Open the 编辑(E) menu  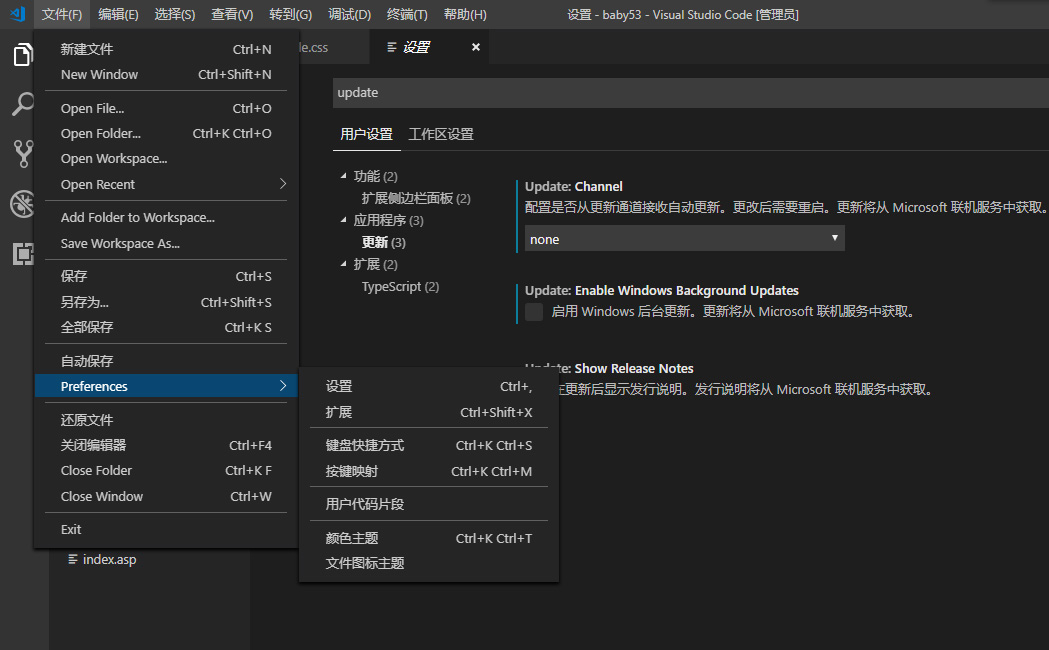(x=118, y=14)
